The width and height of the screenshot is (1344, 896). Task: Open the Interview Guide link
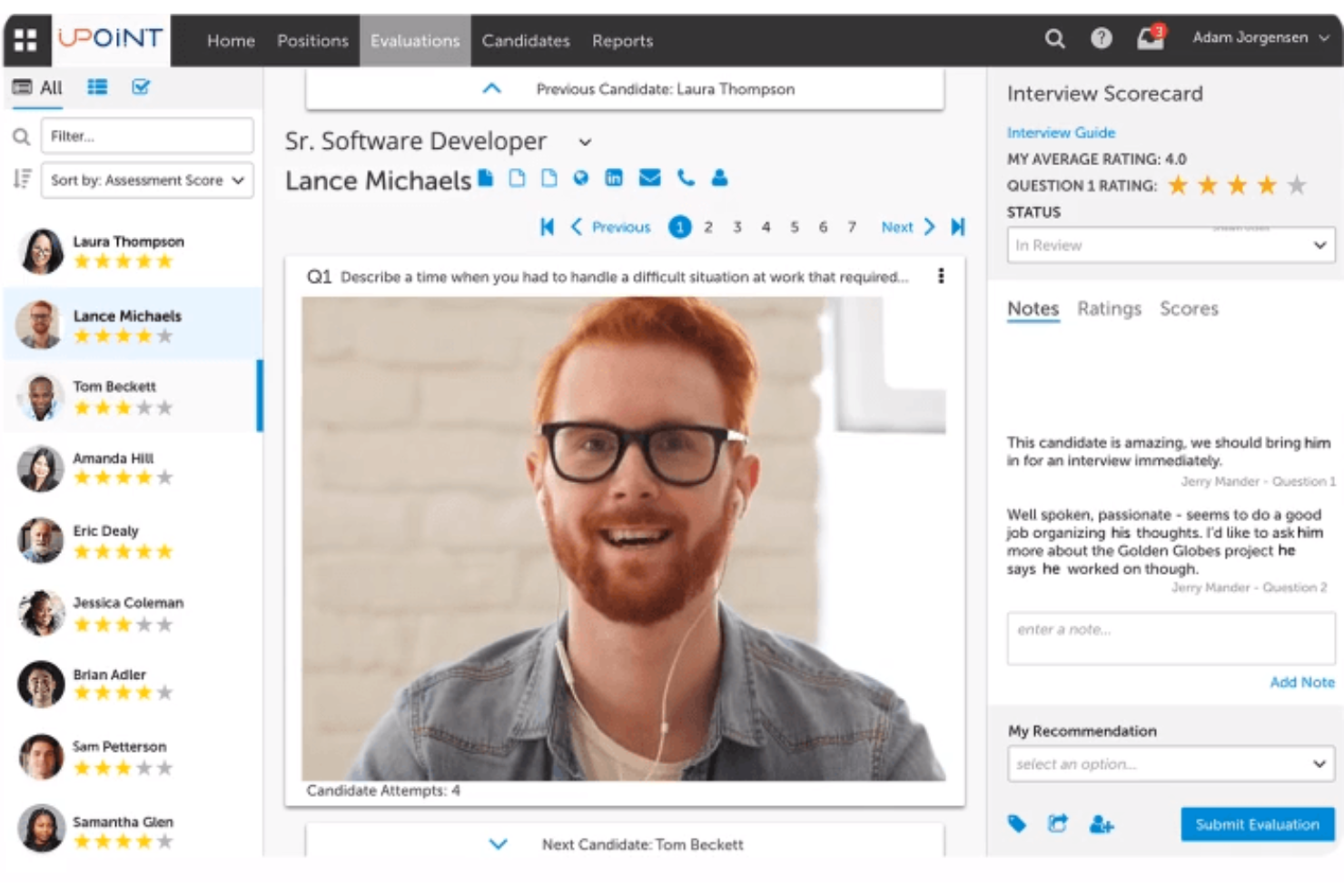1060,133
